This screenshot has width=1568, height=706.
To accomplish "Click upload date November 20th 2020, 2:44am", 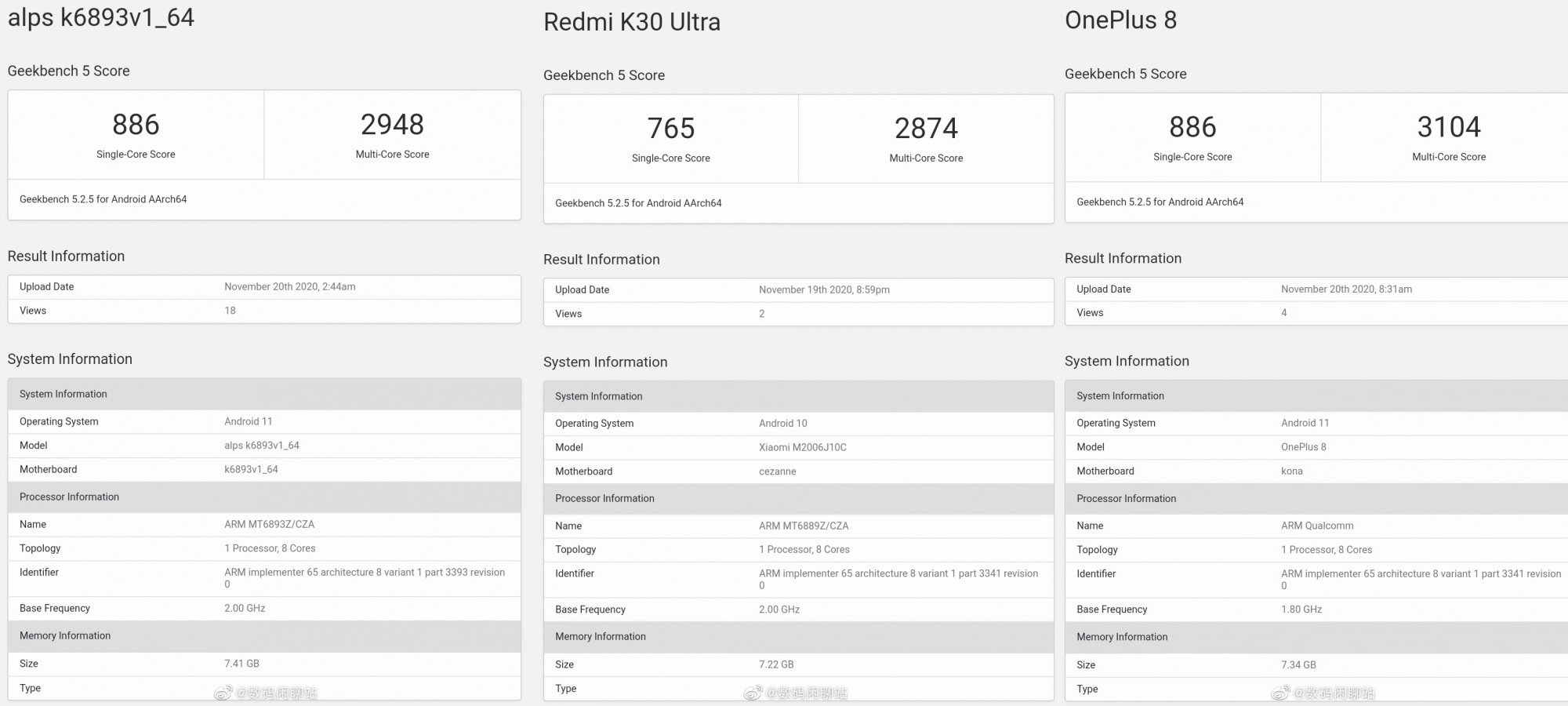I will tap(290, 287).
